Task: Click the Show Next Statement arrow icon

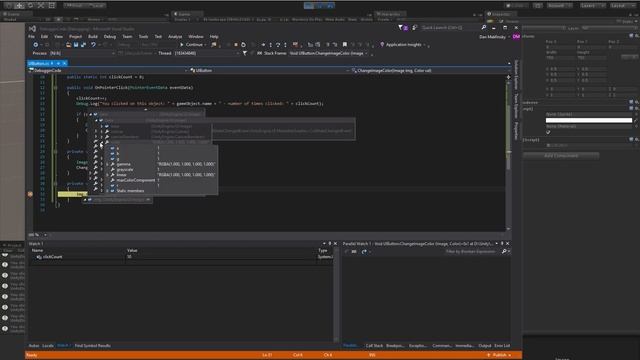Action: [263, 44]
